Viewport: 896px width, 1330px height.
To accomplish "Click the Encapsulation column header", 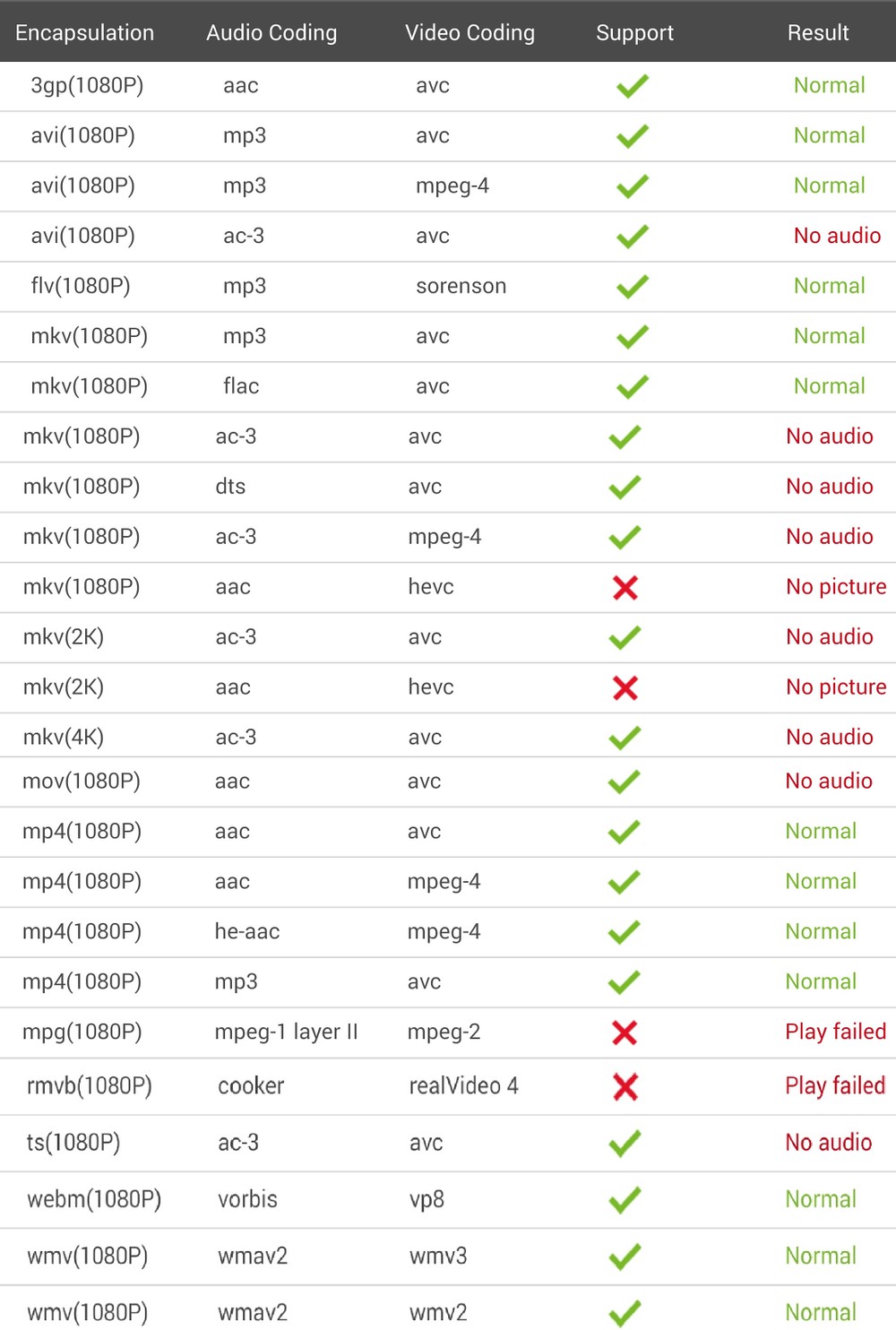I will pyautogui.click(x=85, y=33).
